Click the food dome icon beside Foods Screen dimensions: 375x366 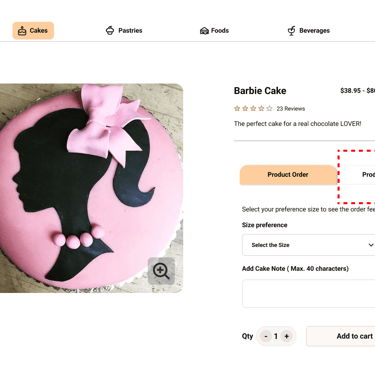tap(204, 31)
